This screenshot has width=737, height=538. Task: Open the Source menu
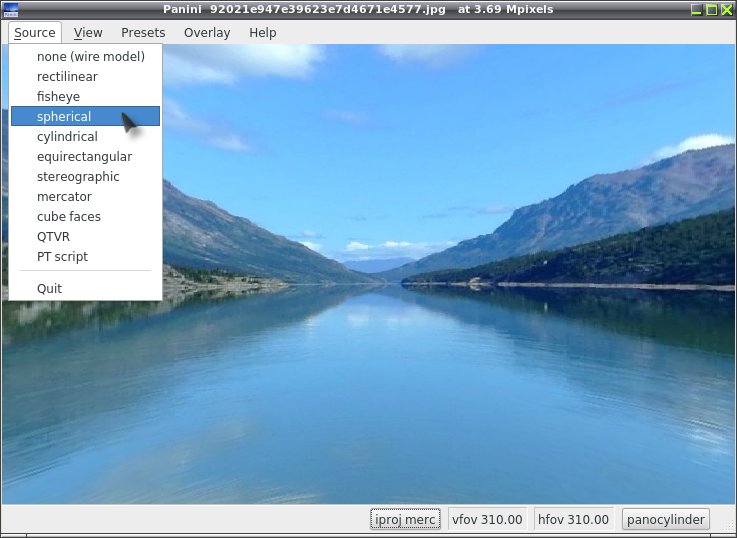click(34, 32)
